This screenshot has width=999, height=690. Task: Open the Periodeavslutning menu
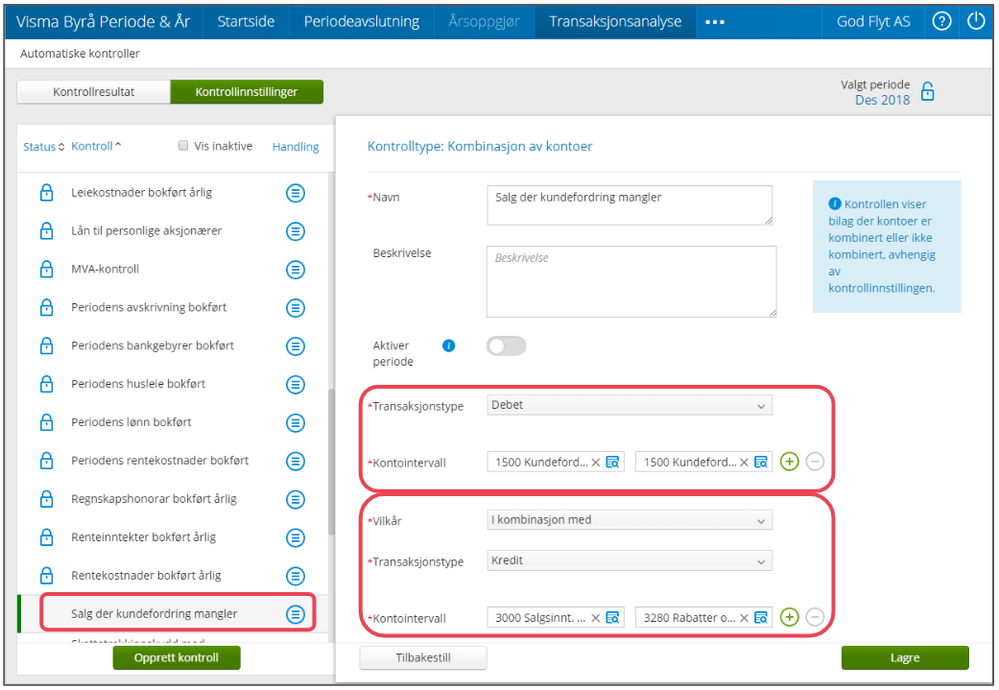pyautogui.click(x=361, y=22)
